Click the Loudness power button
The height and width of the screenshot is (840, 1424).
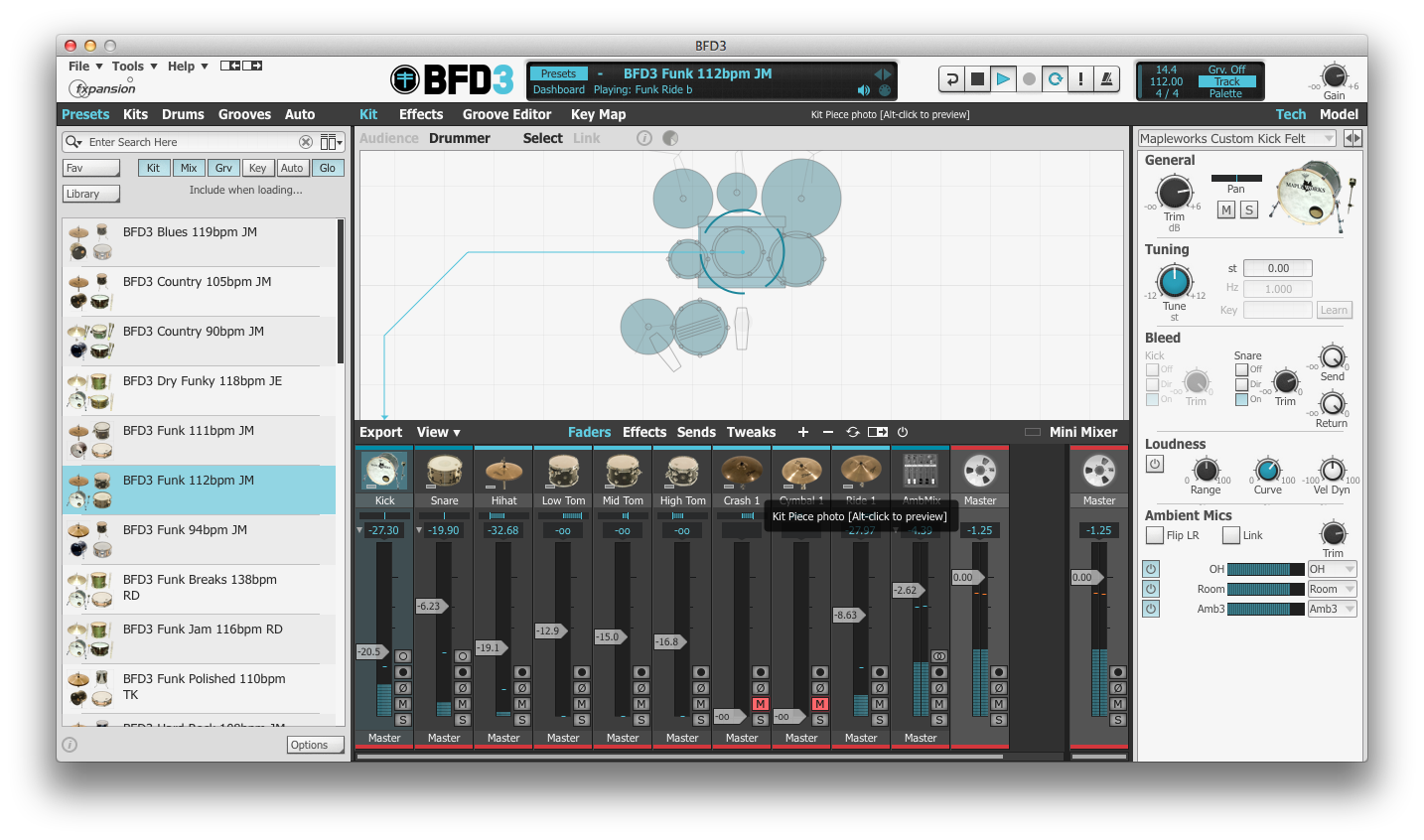pyautogui.click(x=1154, y=464)
